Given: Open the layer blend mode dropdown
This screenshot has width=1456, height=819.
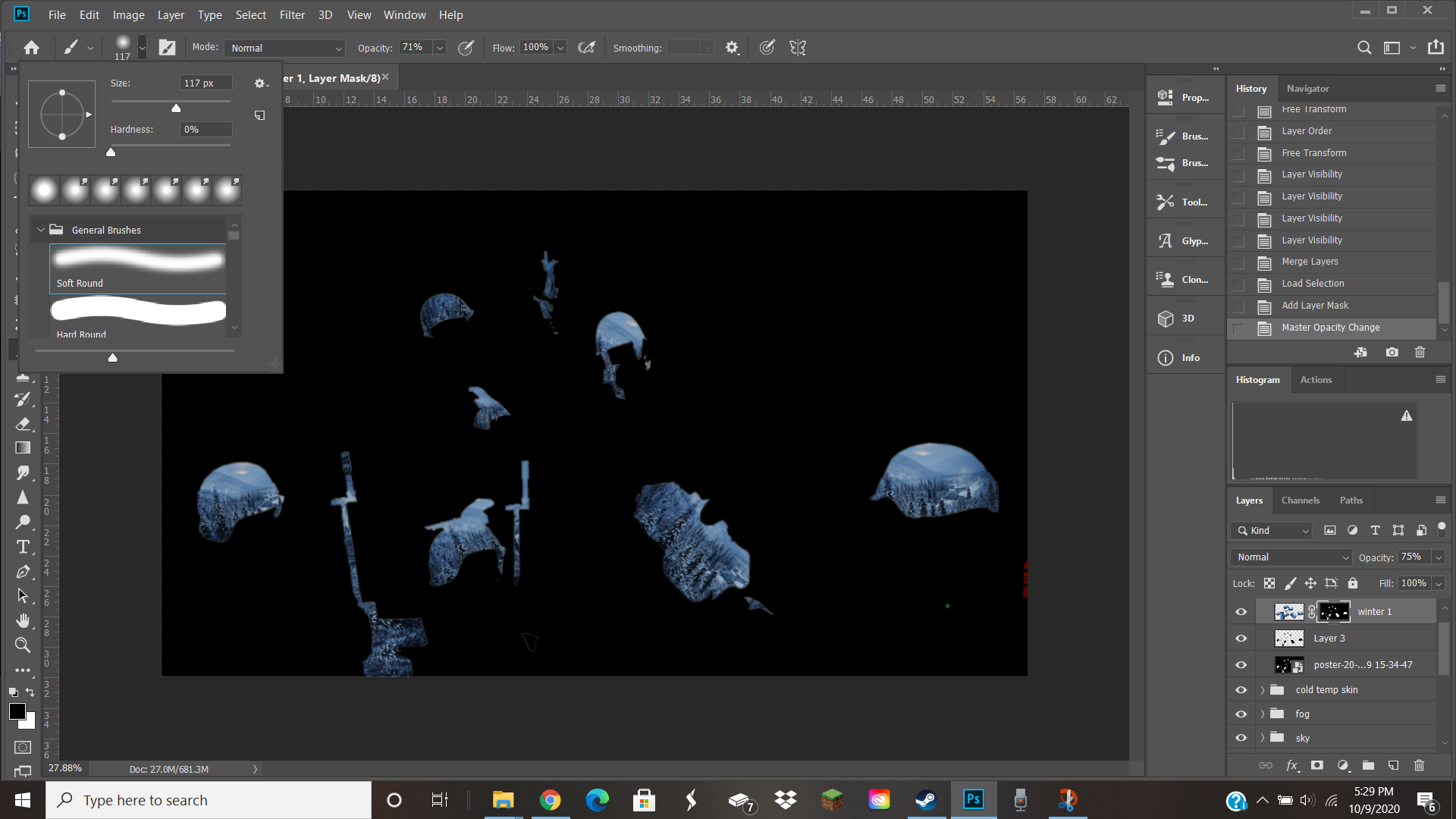Looking at the screenshot, I should (1292, 557).
